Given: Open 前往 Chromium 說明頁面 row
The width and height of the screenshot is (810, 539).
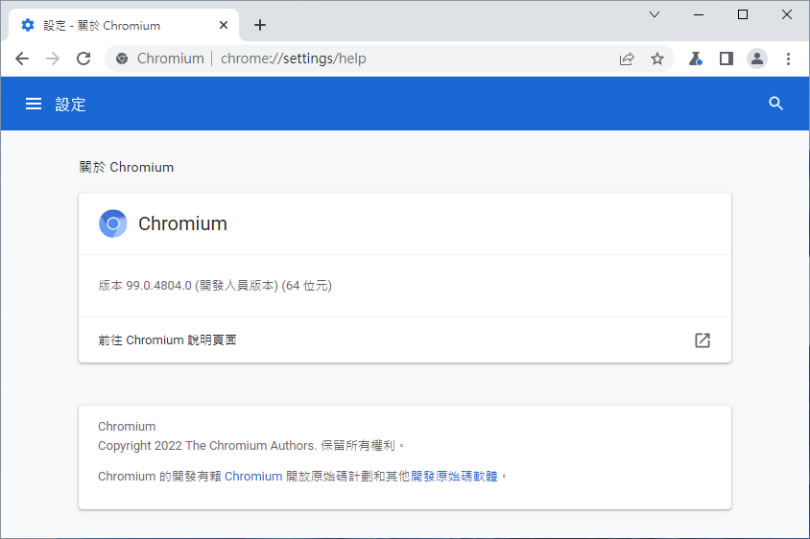Looking at the screenshot, I should point(404,340).
